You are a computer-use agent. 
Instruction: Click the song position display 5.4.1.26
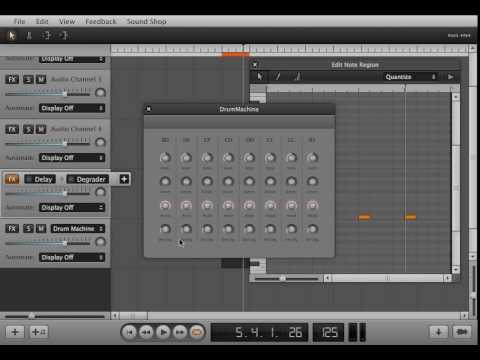tap(260, 332)
